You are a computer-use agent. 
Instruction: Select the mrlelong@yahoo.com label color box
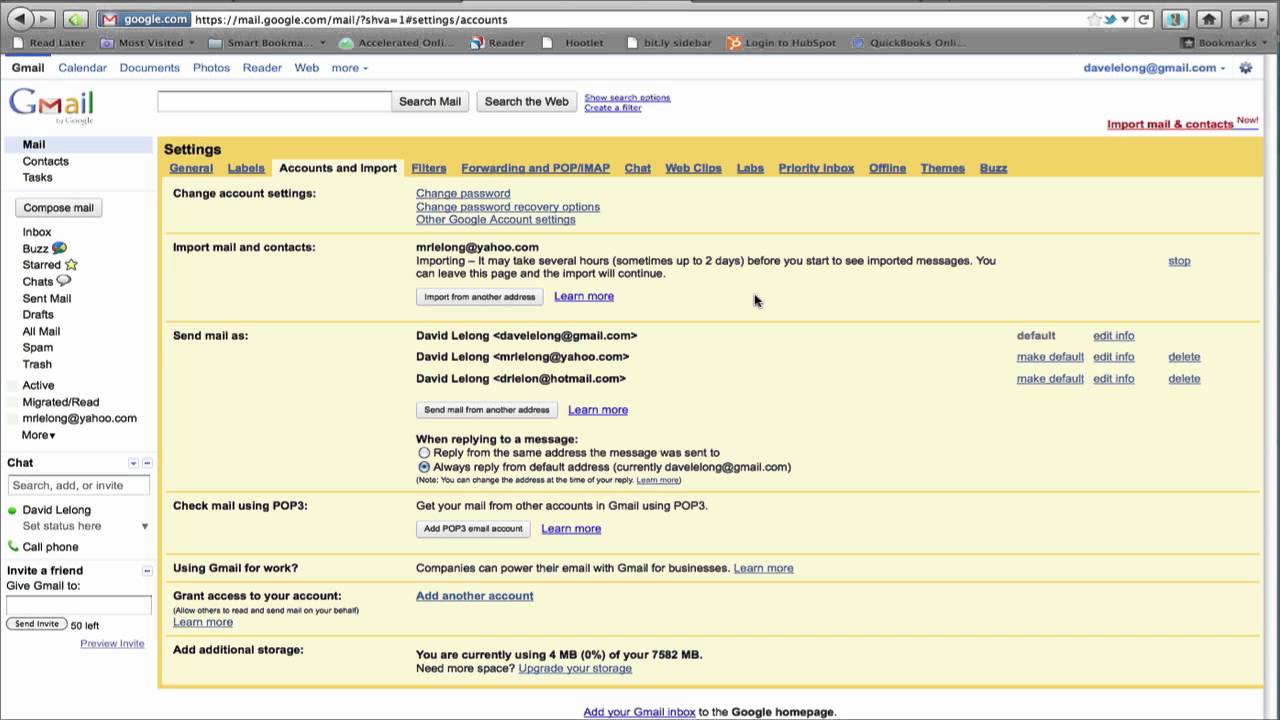pyautogui.click(x=13, y=419)
